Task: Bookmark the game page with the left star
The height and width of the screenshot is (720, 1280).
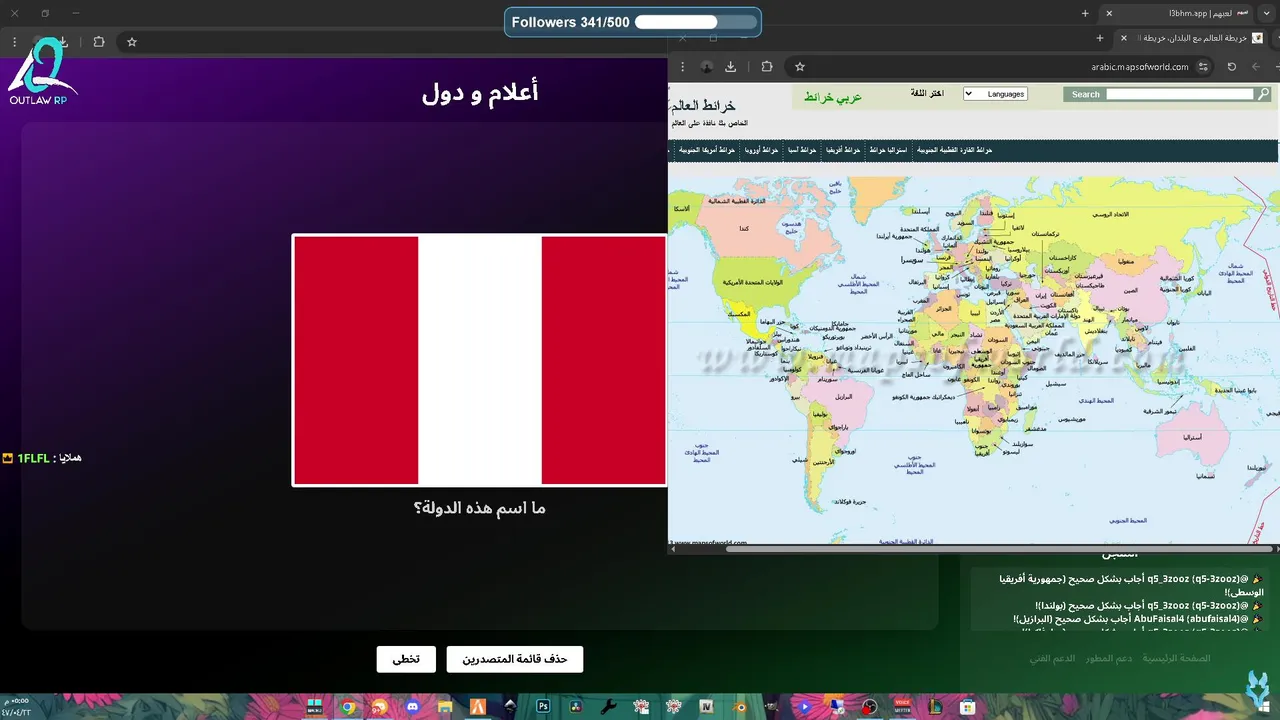Action: pos(131,42)
